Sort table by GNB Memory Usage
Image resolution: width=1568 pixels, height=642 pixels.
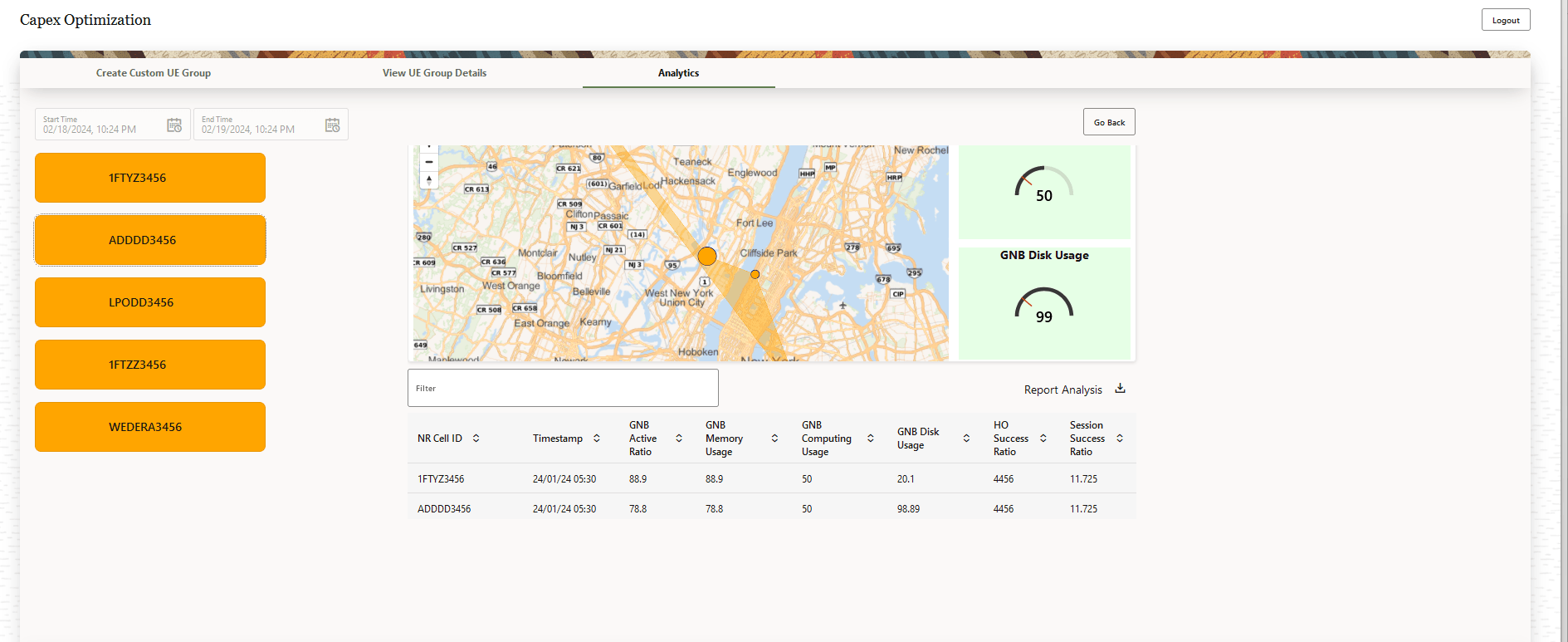tap(774, 439)
